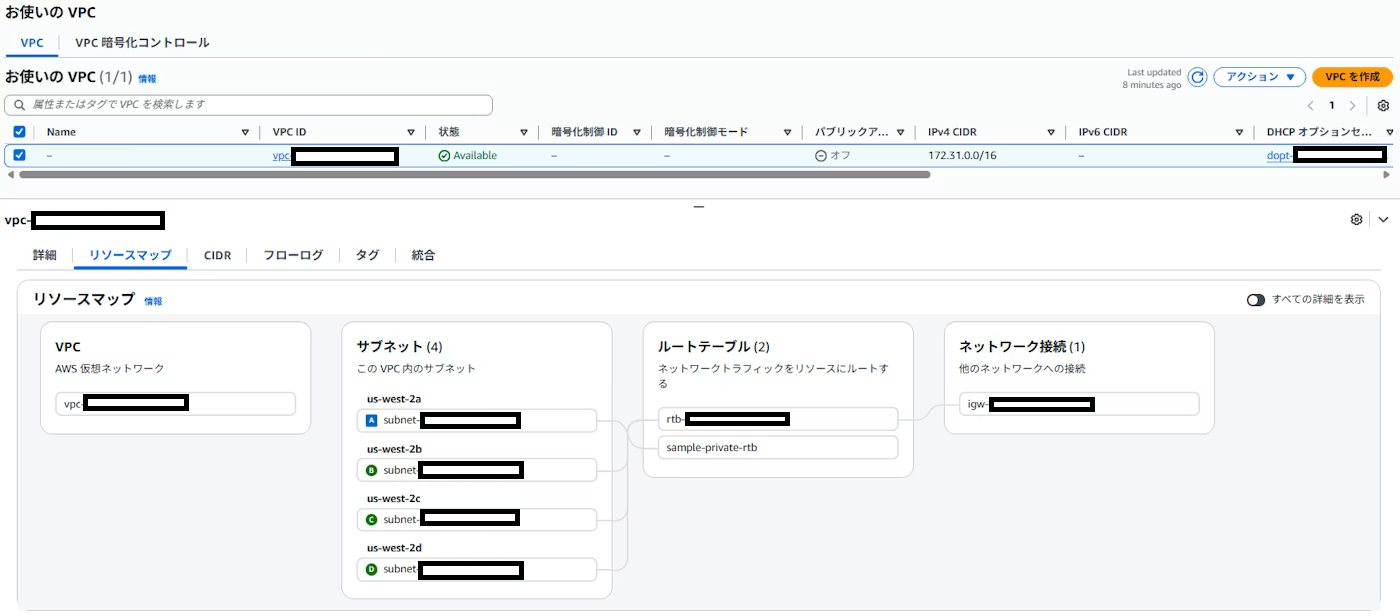
Task: Switch to the CIDR tab
Action: tap(217, 255)
